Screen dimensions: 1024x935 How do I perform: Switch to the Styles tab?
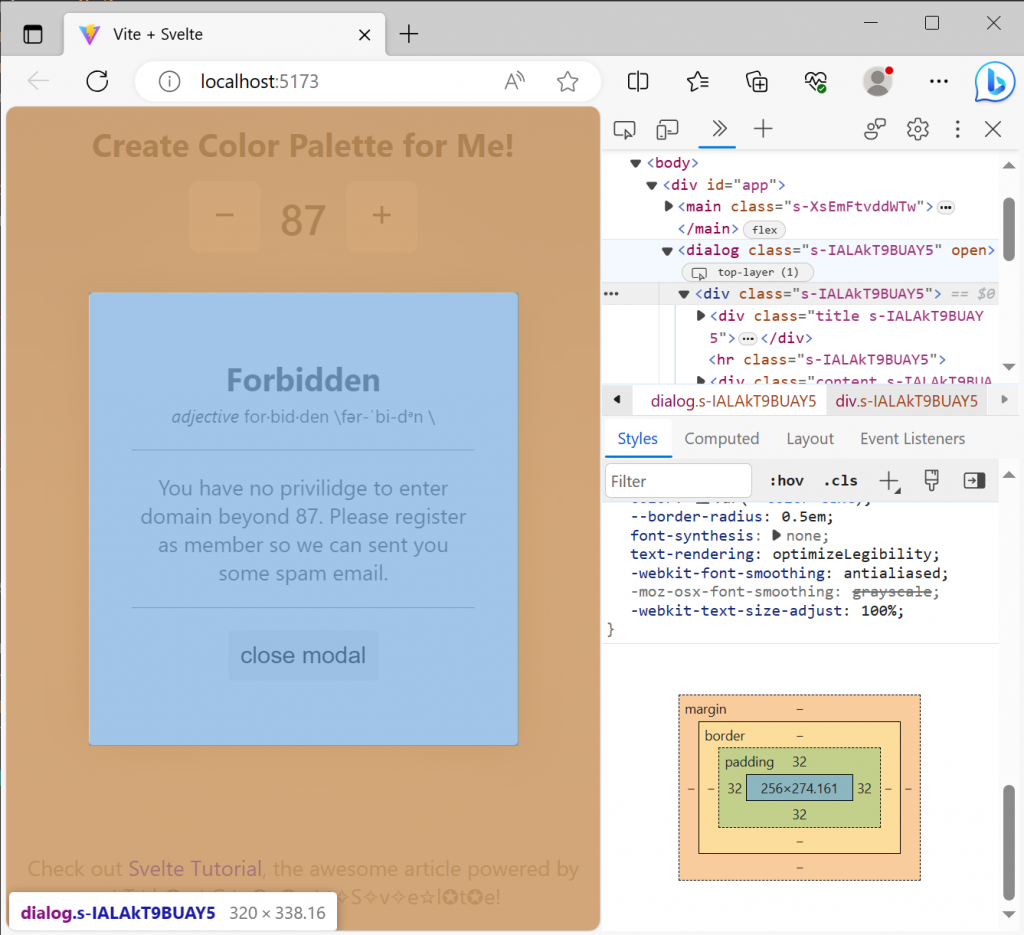[x=637, y=439]
